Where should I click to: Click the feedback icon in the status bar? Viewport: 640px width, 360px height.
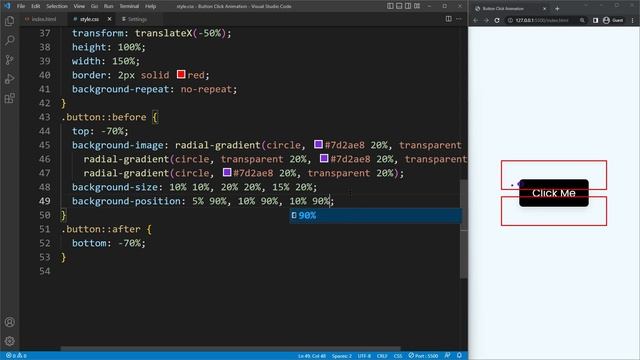[448, 356]
